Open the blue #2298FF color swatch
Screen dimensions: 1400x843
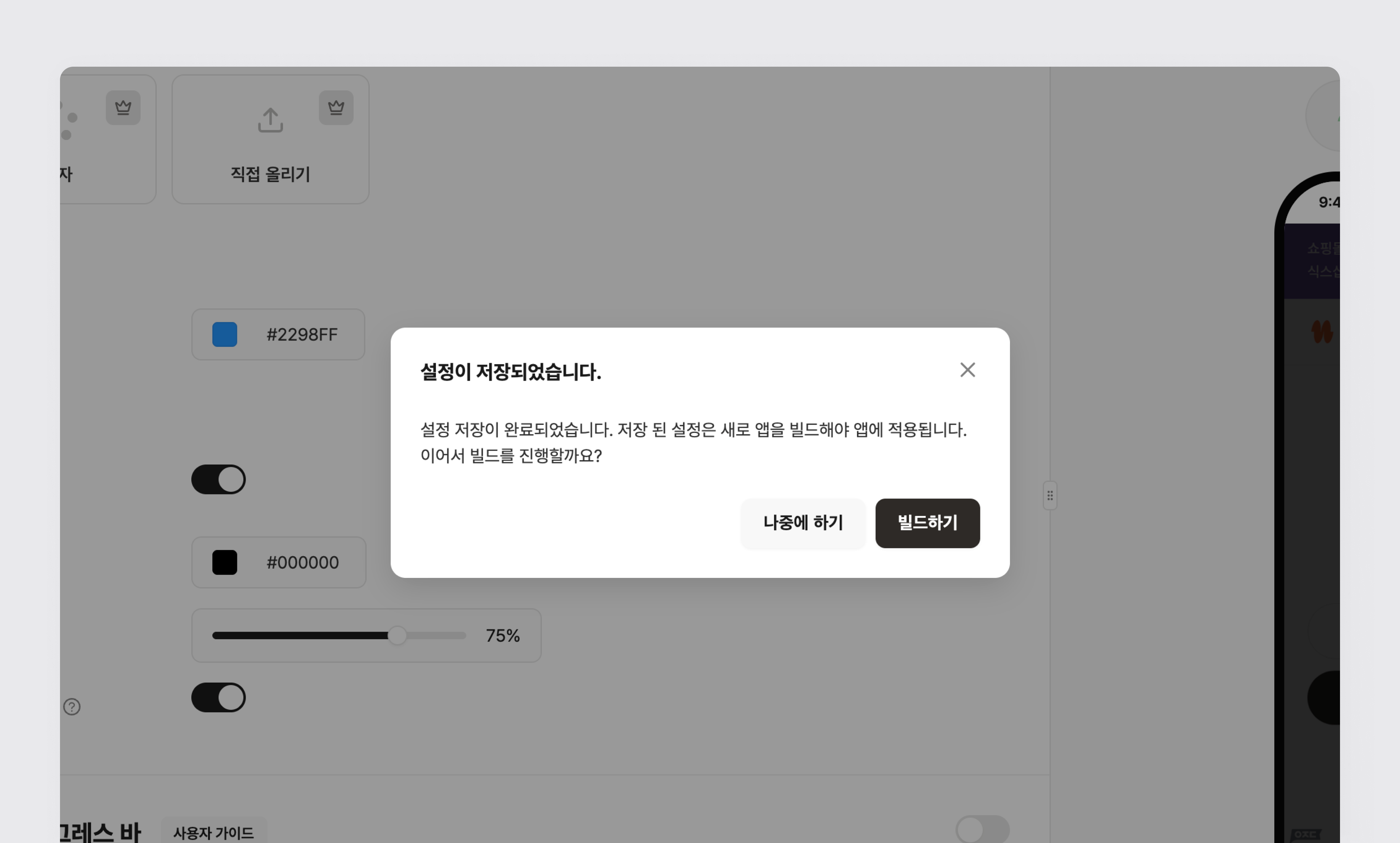pos(225,334)
